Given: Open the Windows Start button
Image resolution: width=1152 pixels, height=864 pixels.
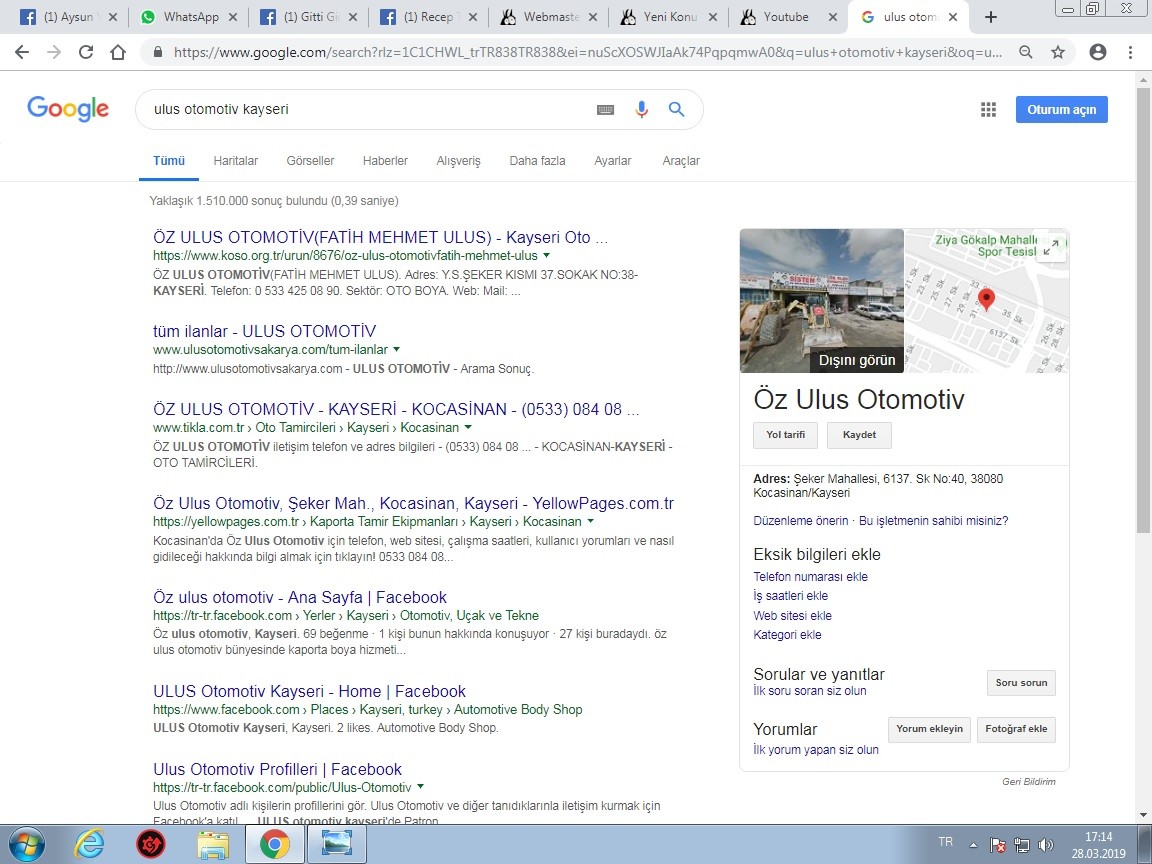Looking at the screenshot, I should 26,845.
